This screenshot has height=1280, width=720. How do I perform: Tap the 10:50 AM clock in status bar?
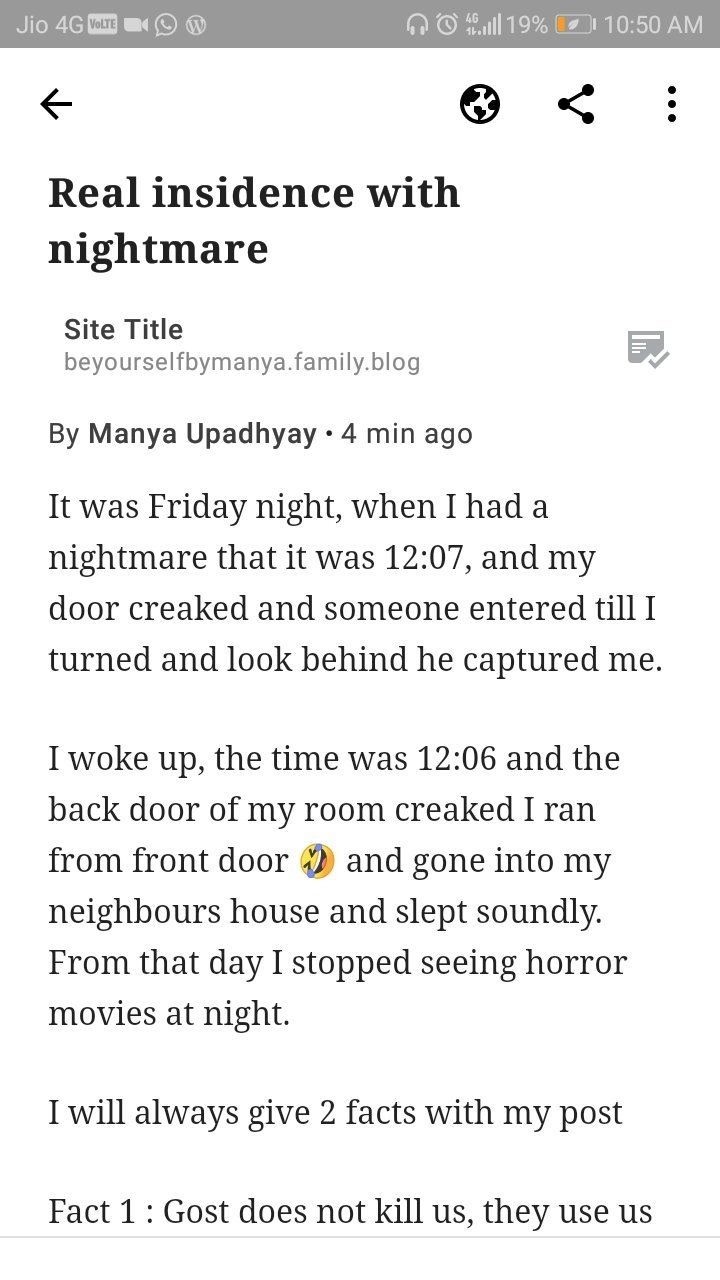pyautogui.click(x=653, y=25)
